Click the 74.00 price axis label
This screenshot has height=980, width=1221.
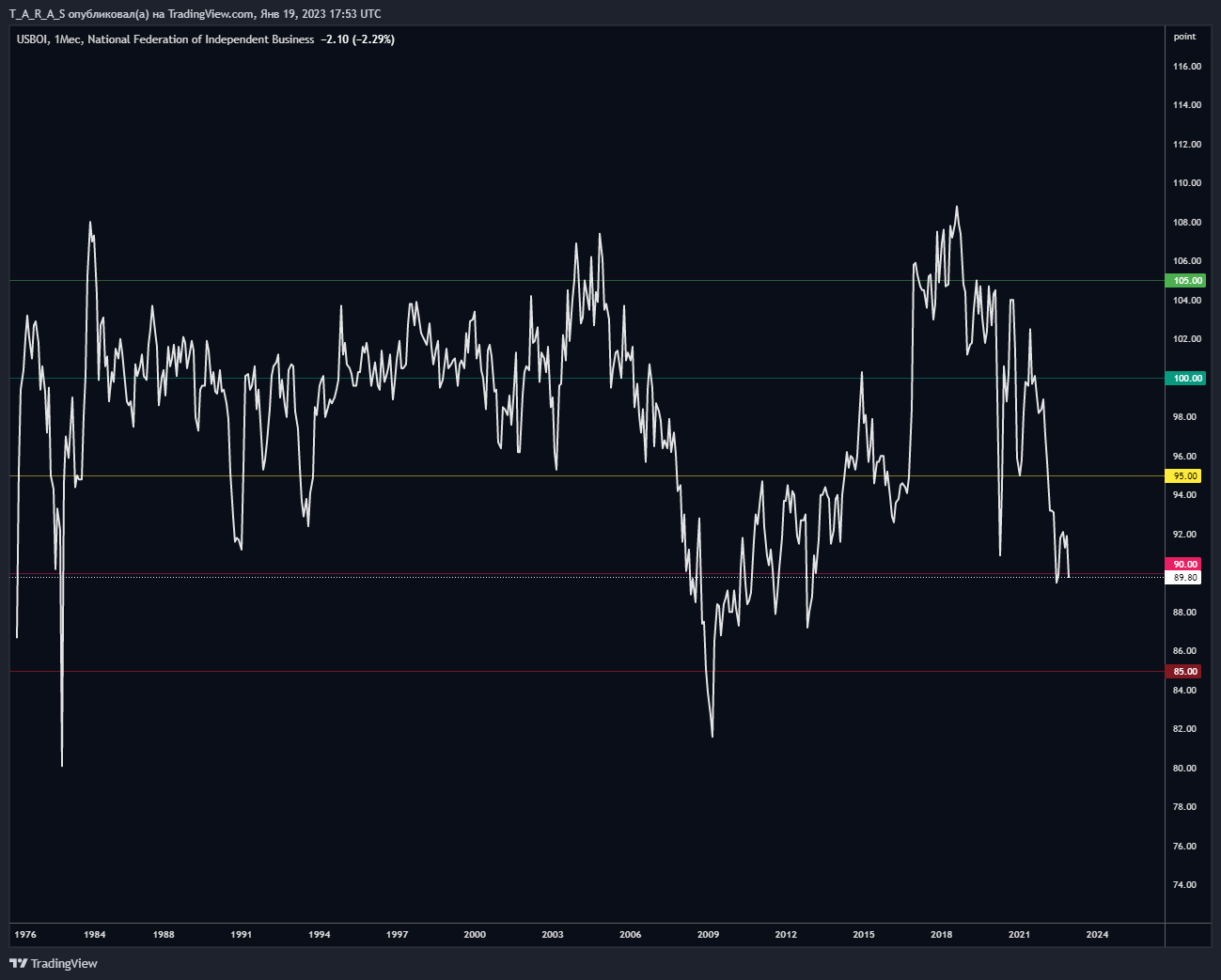click(1184, 885)
